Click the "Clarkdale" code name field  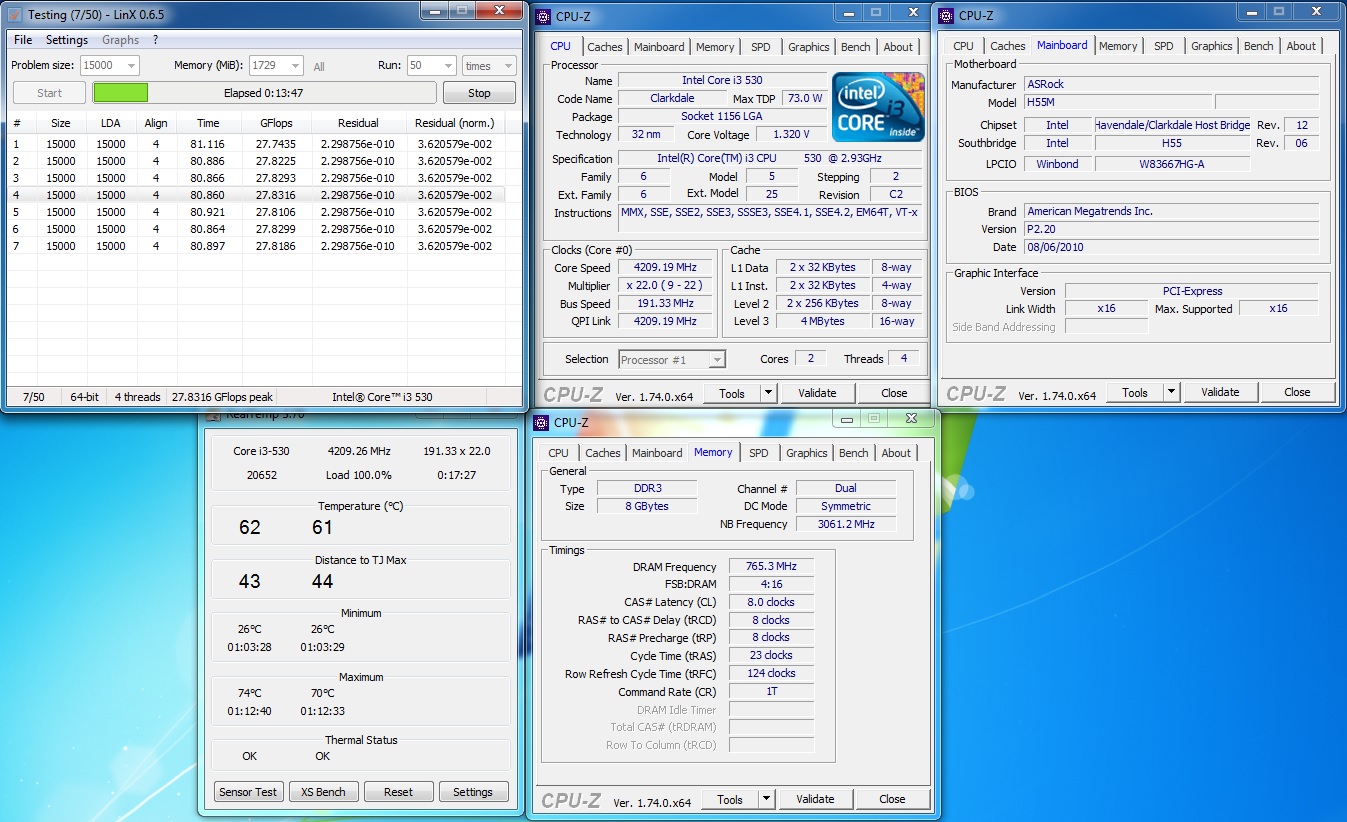coord(672,98)
